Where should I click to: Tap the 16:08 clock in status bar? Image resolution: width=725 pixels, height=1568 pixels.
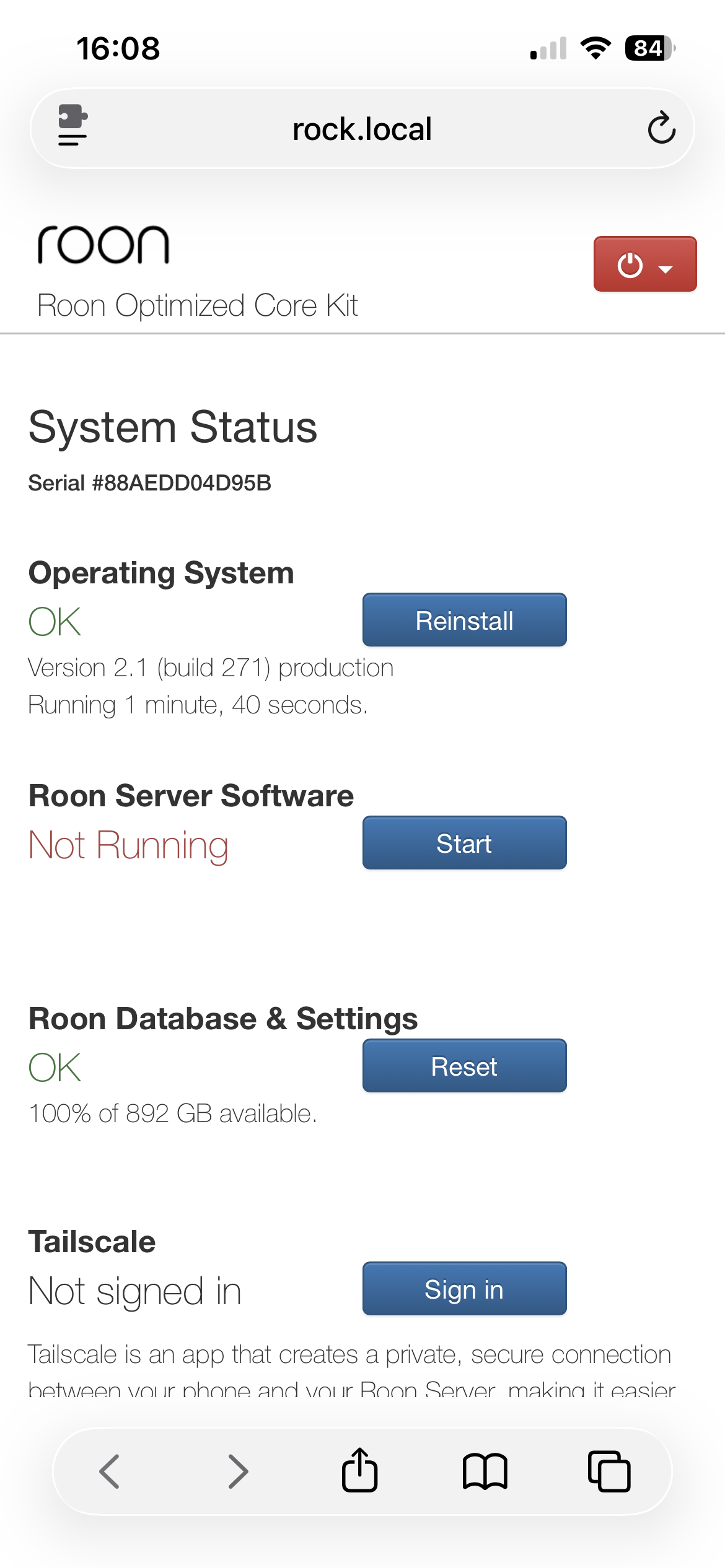coord(118,48)
